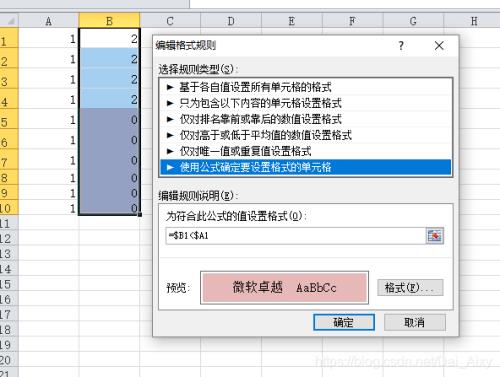Select row 6 header
The height and width of the screenshot is (377, 500).
coord(9,140)
